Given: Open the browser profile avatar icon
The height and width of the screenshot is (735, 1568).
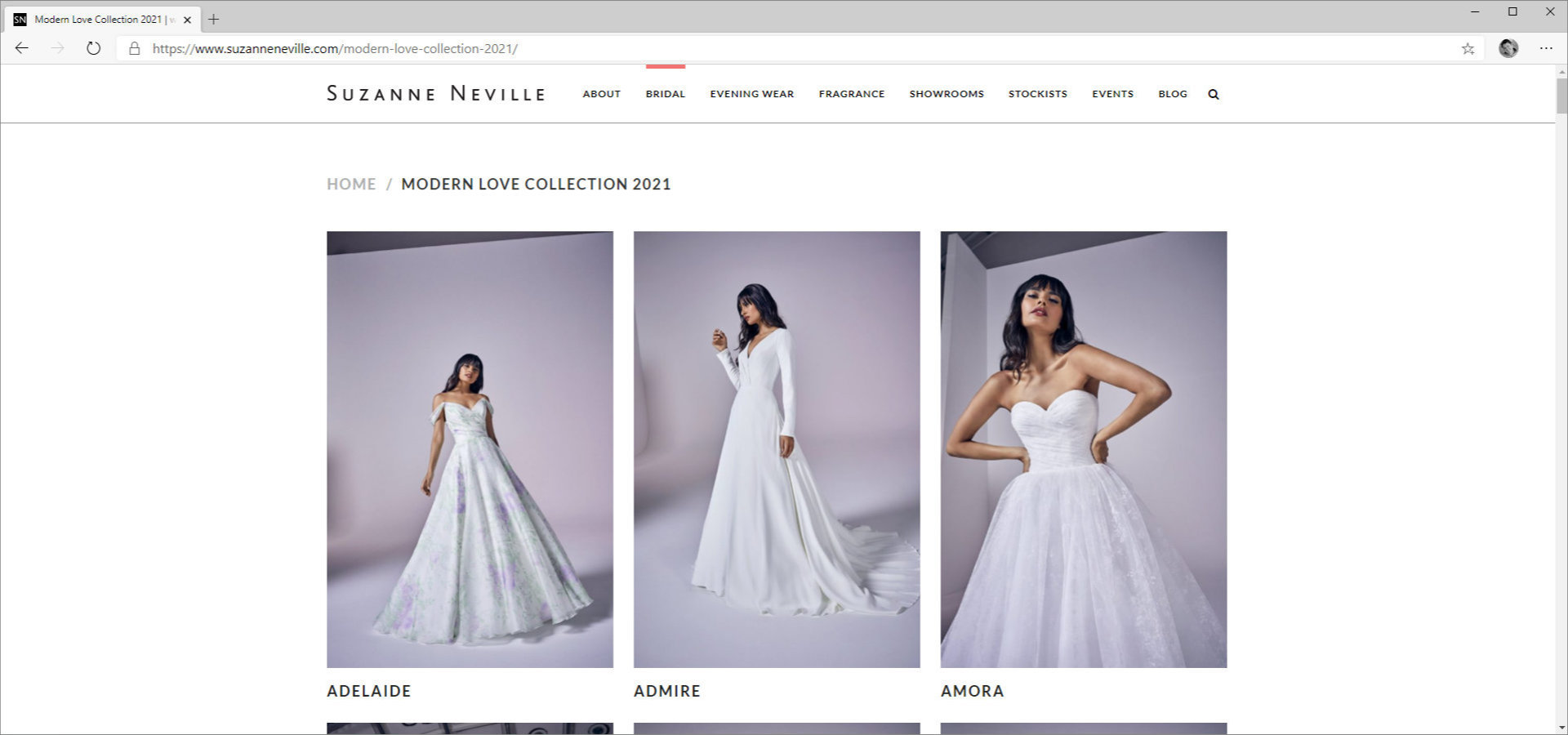Looking at the screenshot, I should (x=1508, y=48).
